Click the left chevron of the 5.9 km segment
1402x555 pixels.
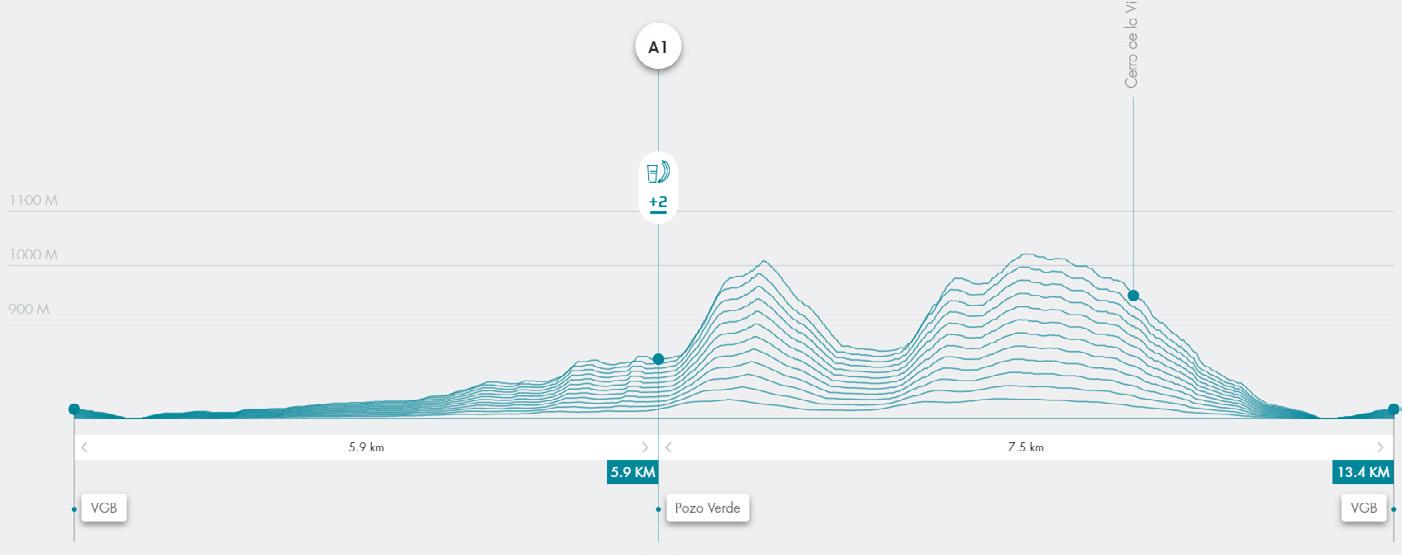(x=84, y=447)
